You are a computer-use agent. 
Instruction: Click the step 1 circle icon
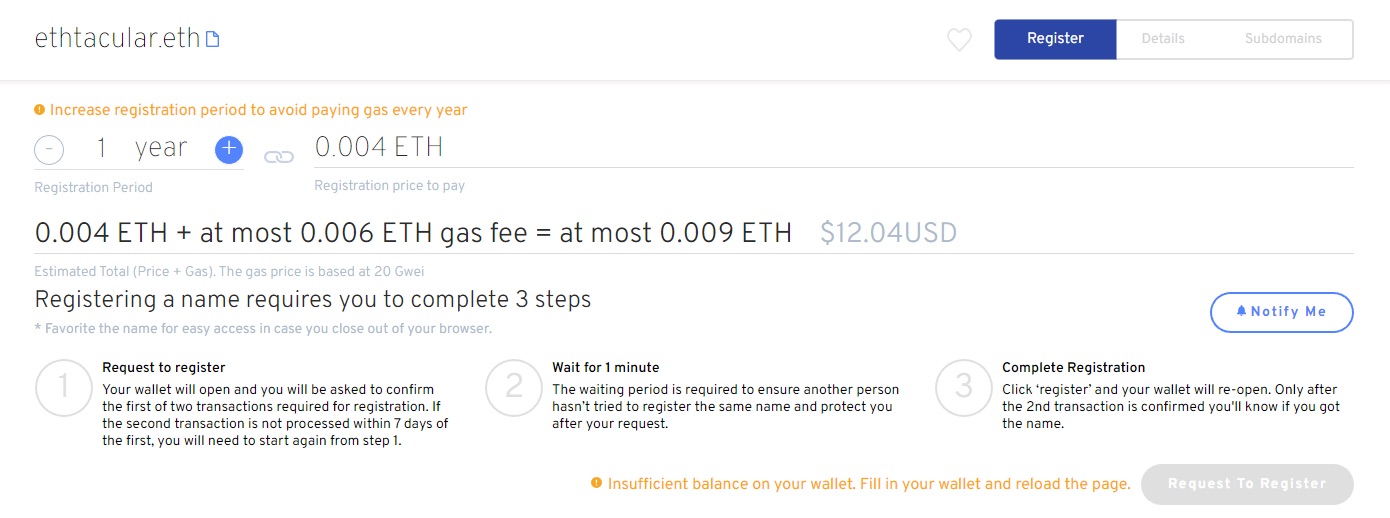pyautogui.click(x=64, y=387)
